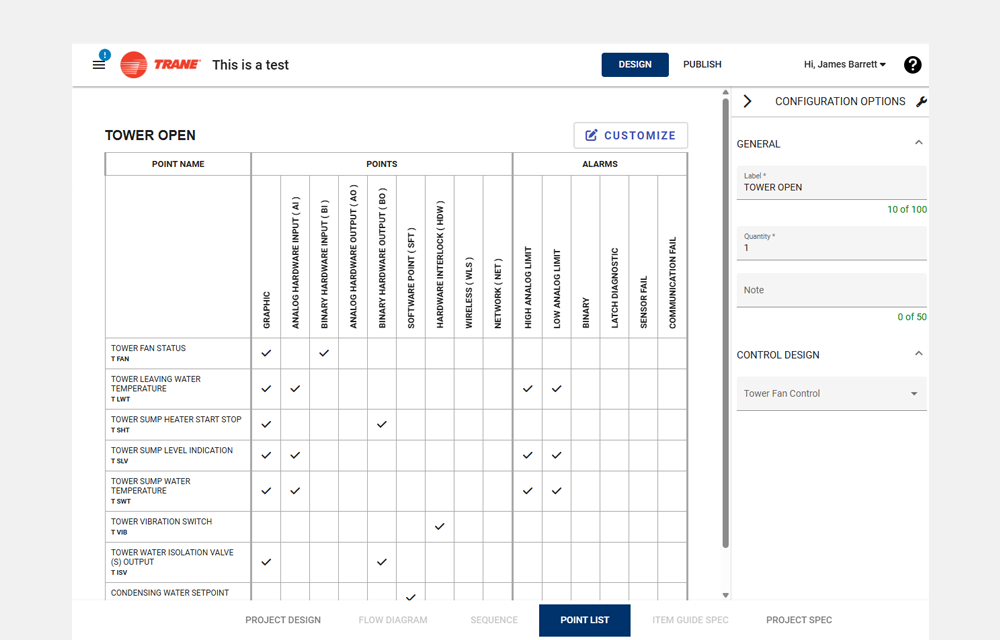Screen dimensions: 1000x640
Task: Click the 'POINT NAME' column header
Action: 178,164
